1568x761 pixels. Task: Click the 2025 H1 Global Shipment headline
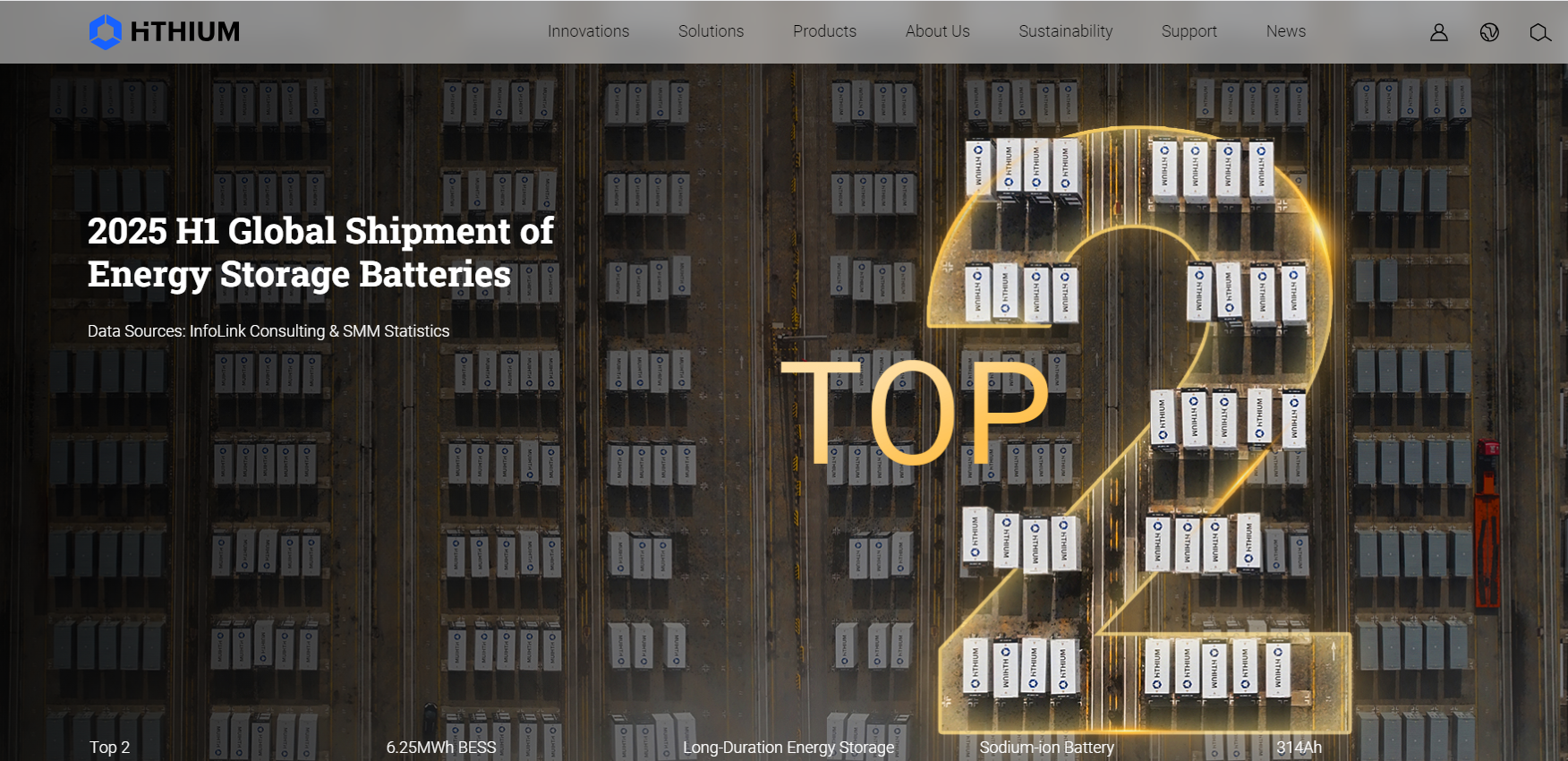pyautogui.click(x=320, y=252)
